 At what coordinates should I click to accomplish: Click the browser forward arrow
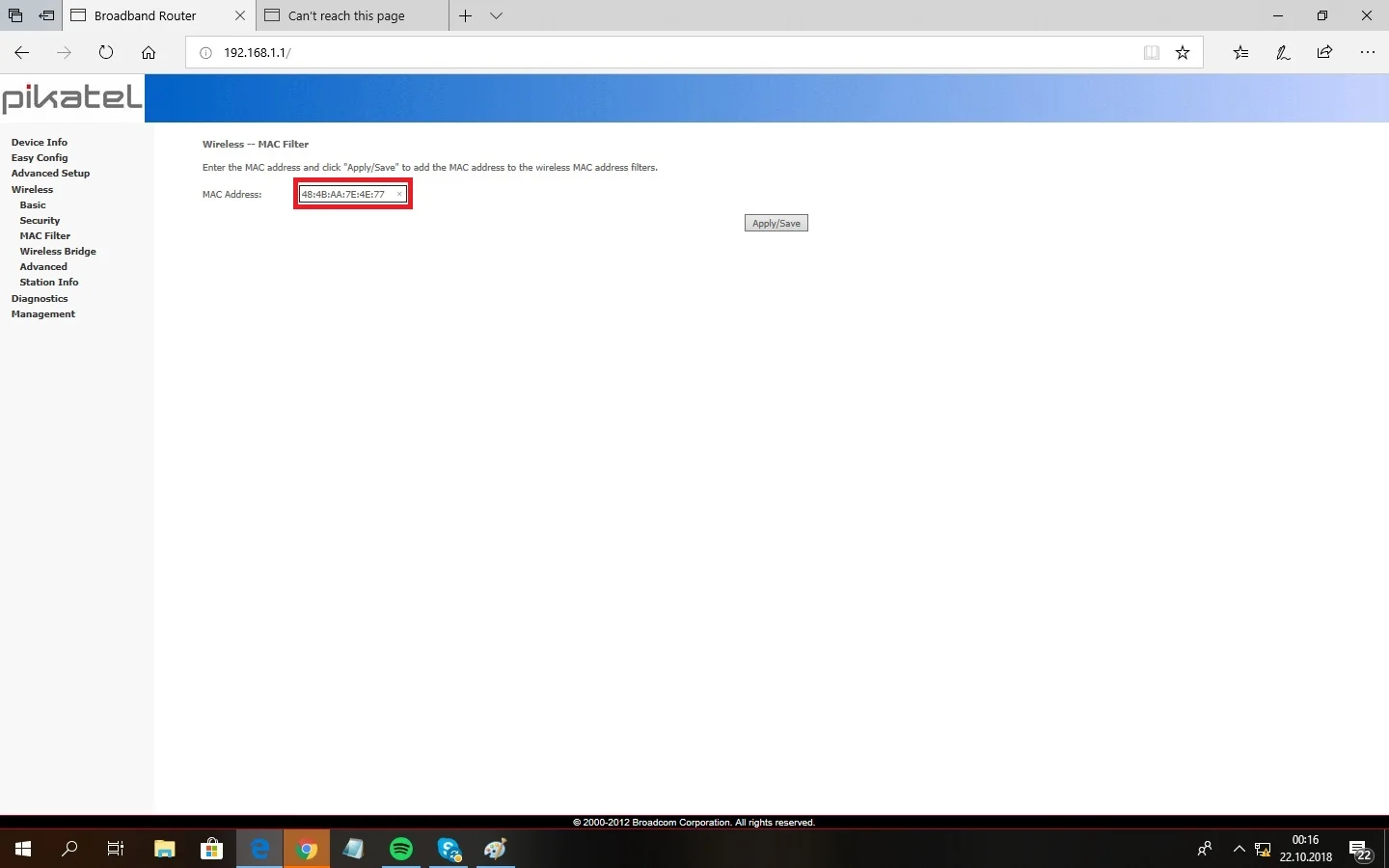click(64, 53)
